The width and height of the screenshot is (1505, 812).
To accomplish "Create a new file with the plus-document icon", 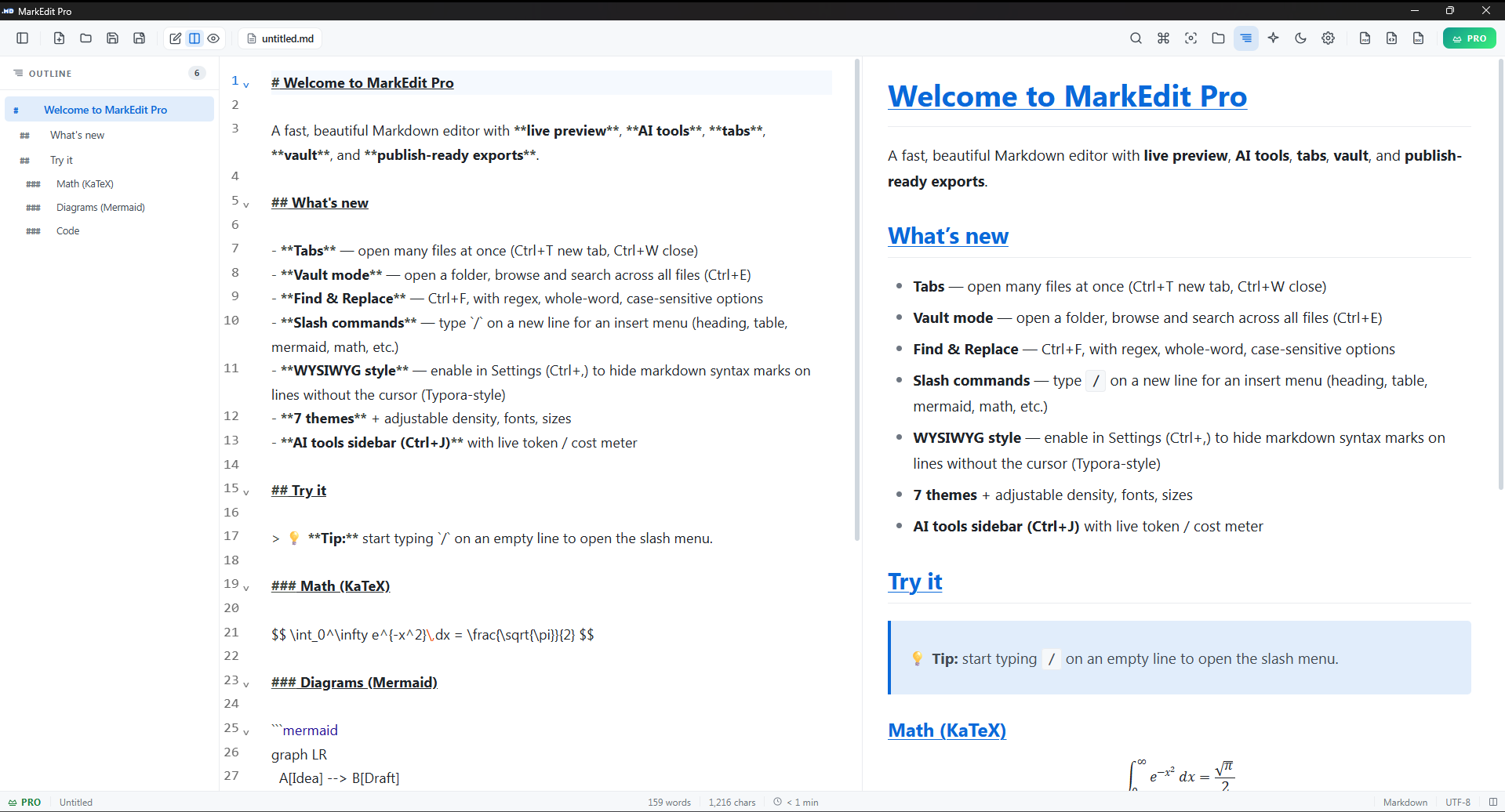I will click(59, 38).
